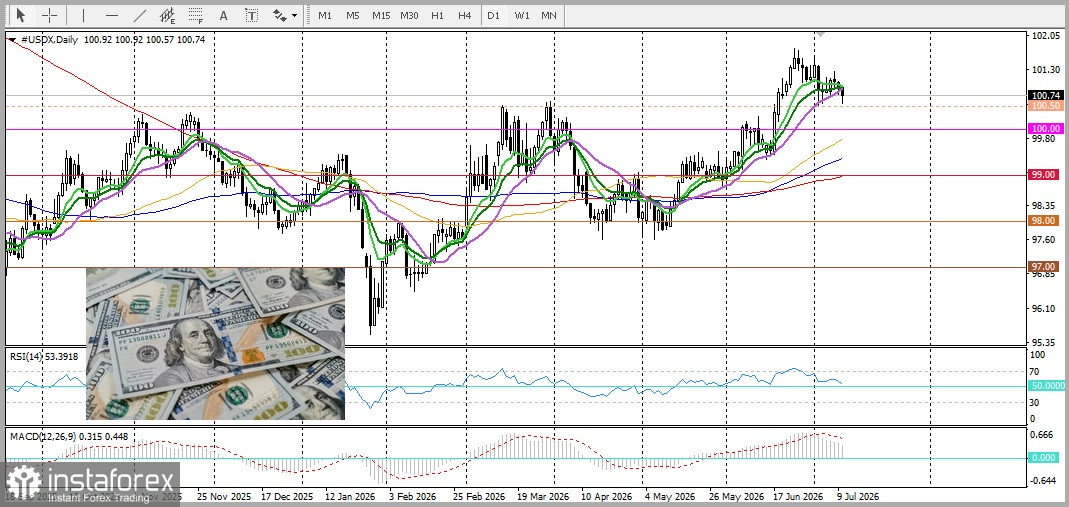Select the 100.50 price level label
This screenshot has height=507, width=1069.
pos(1045,106)
